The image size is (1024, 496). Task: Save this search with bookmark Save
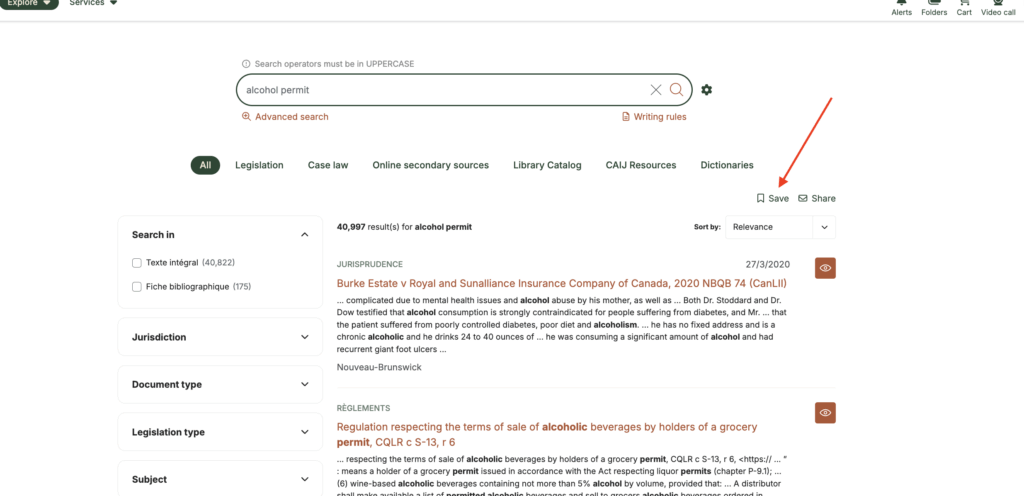click(x=772, y=198)
